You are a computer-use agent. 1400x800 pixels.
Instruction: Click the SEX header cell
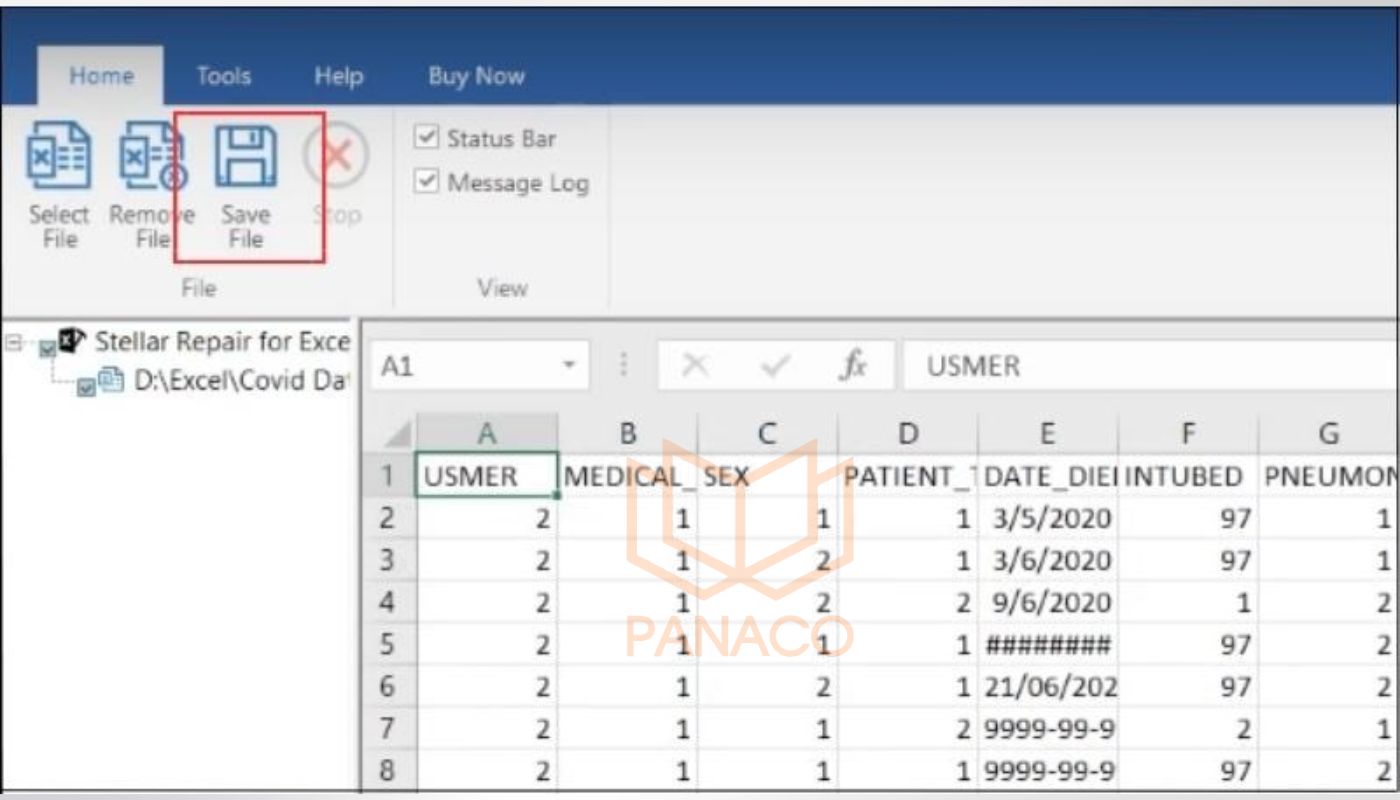coord(768,476)
